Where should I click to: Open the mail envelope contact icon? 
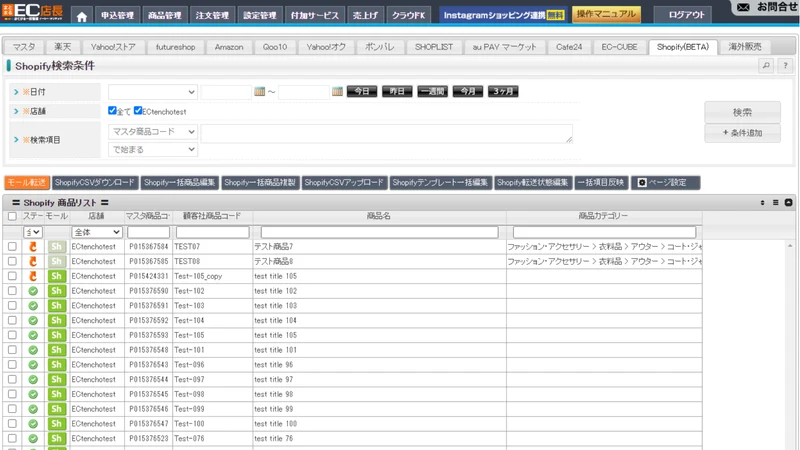pyautogui.click(x=743, y=7)
